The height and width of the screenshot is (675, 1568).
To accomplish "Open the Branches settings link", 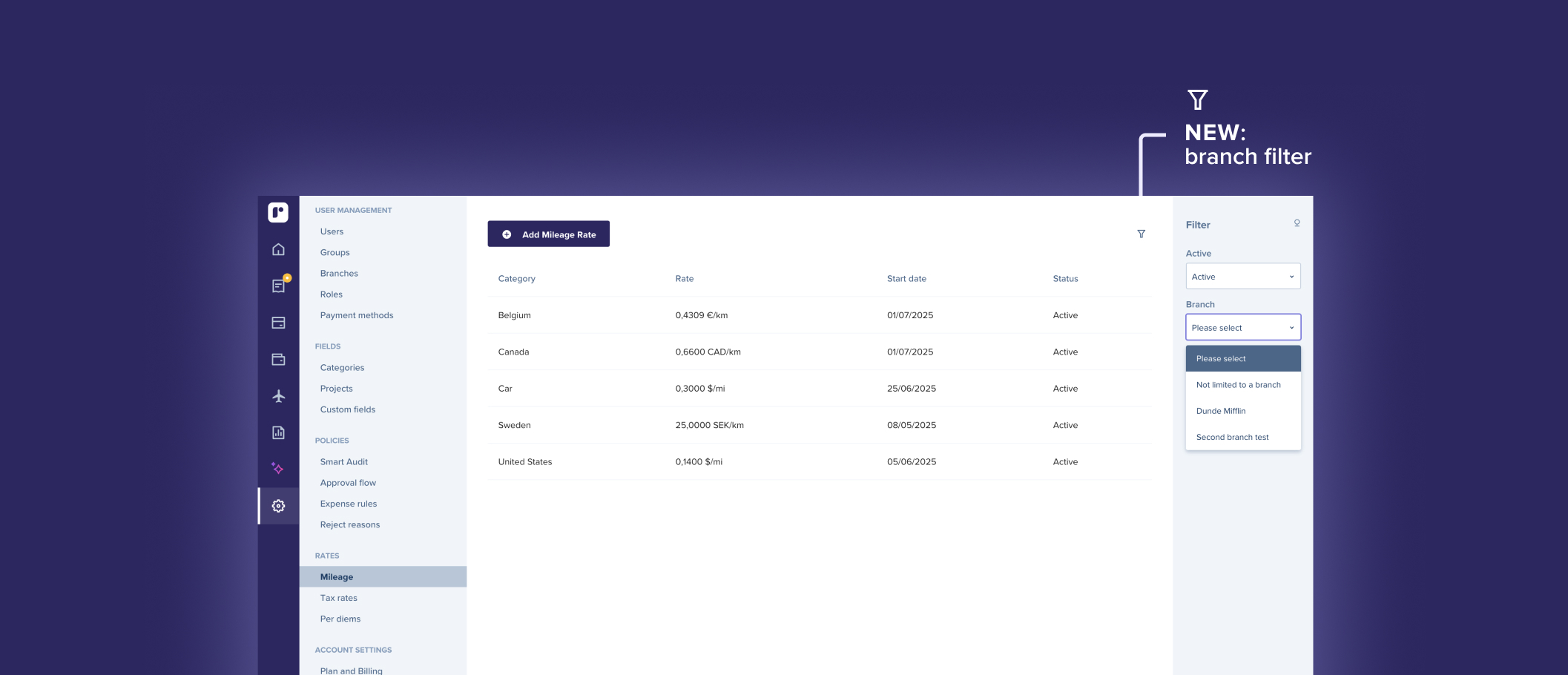I will (x=339, y=274).
